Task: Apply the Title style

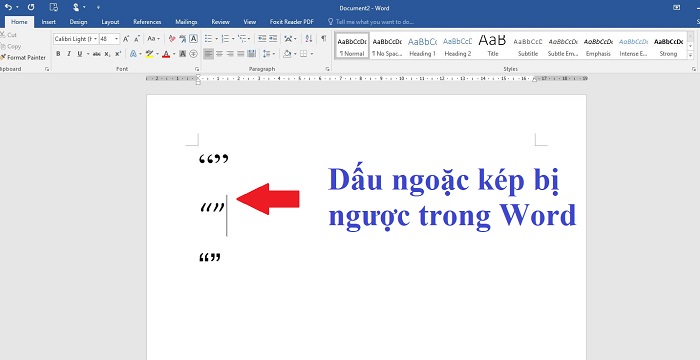Action: tap(493, 46)
